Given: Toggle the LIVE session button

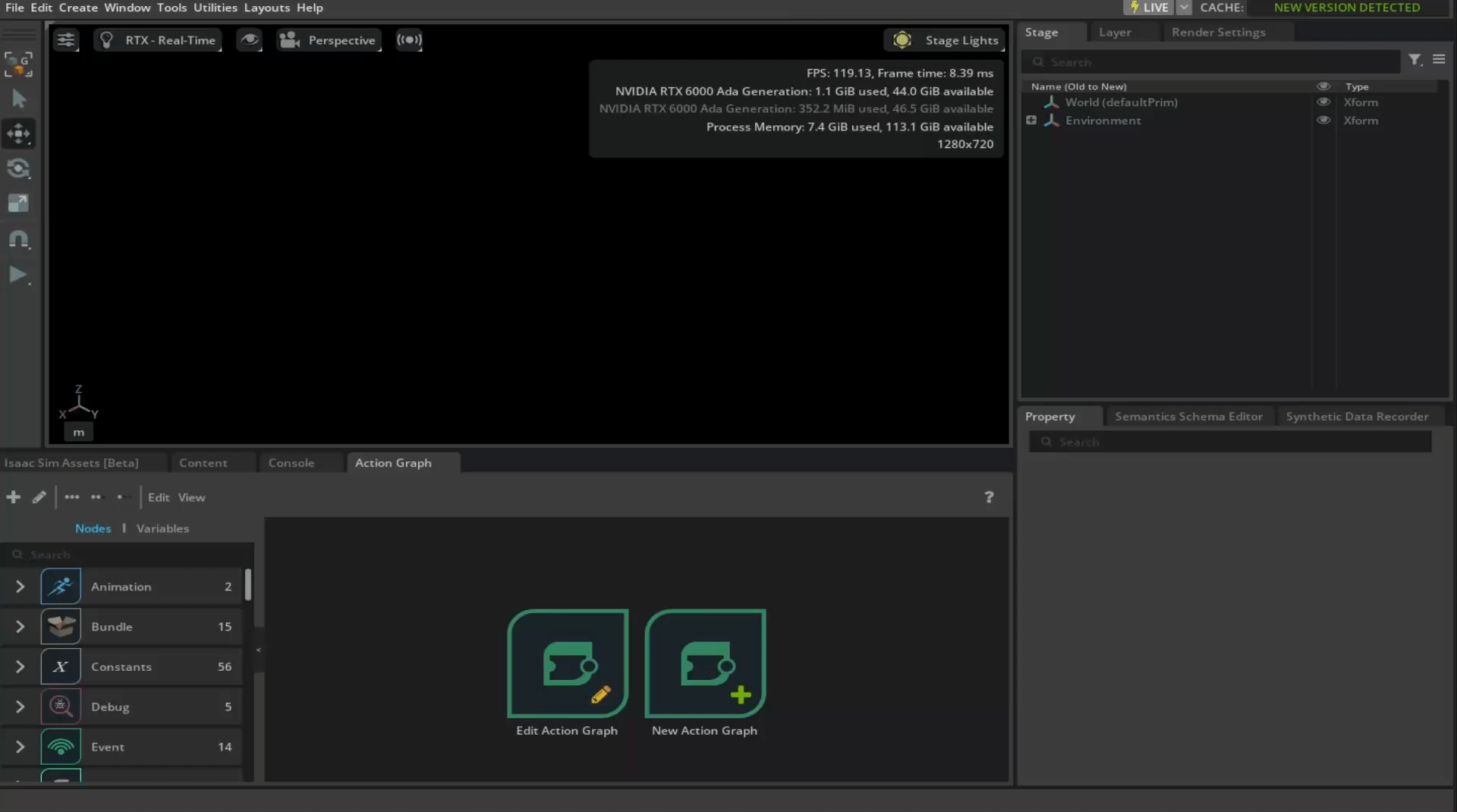Looking at the screenshot, I should click(1149, 8).
